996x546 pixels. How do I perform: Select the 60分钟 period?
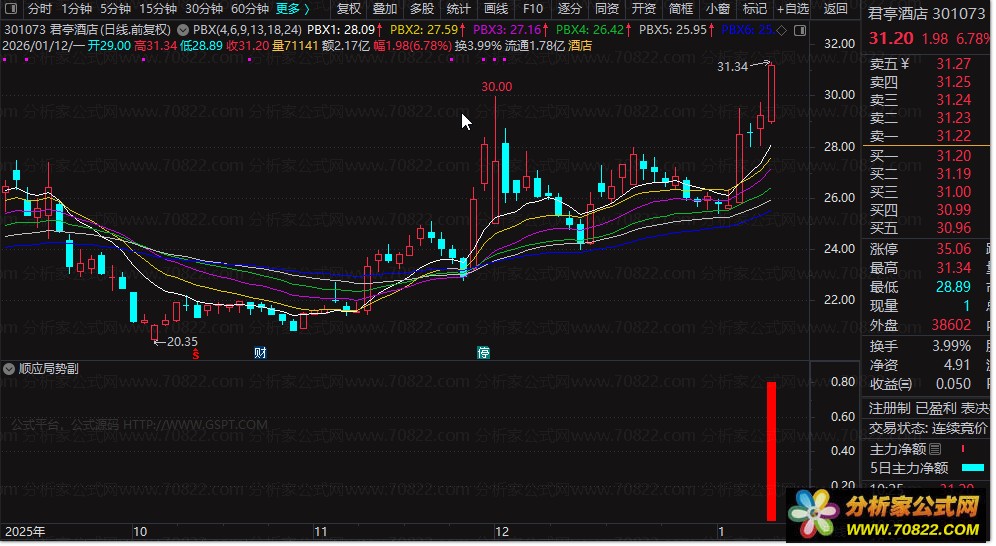(249, 9)
